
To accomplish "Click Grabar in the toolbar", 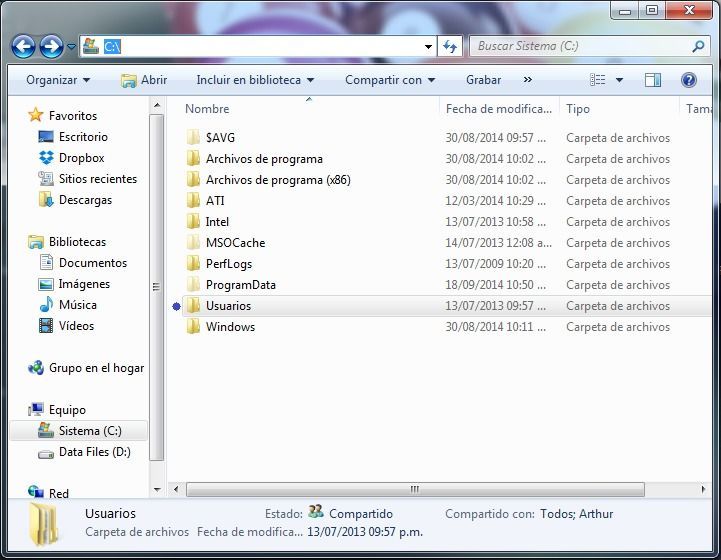I will (483, 80).
